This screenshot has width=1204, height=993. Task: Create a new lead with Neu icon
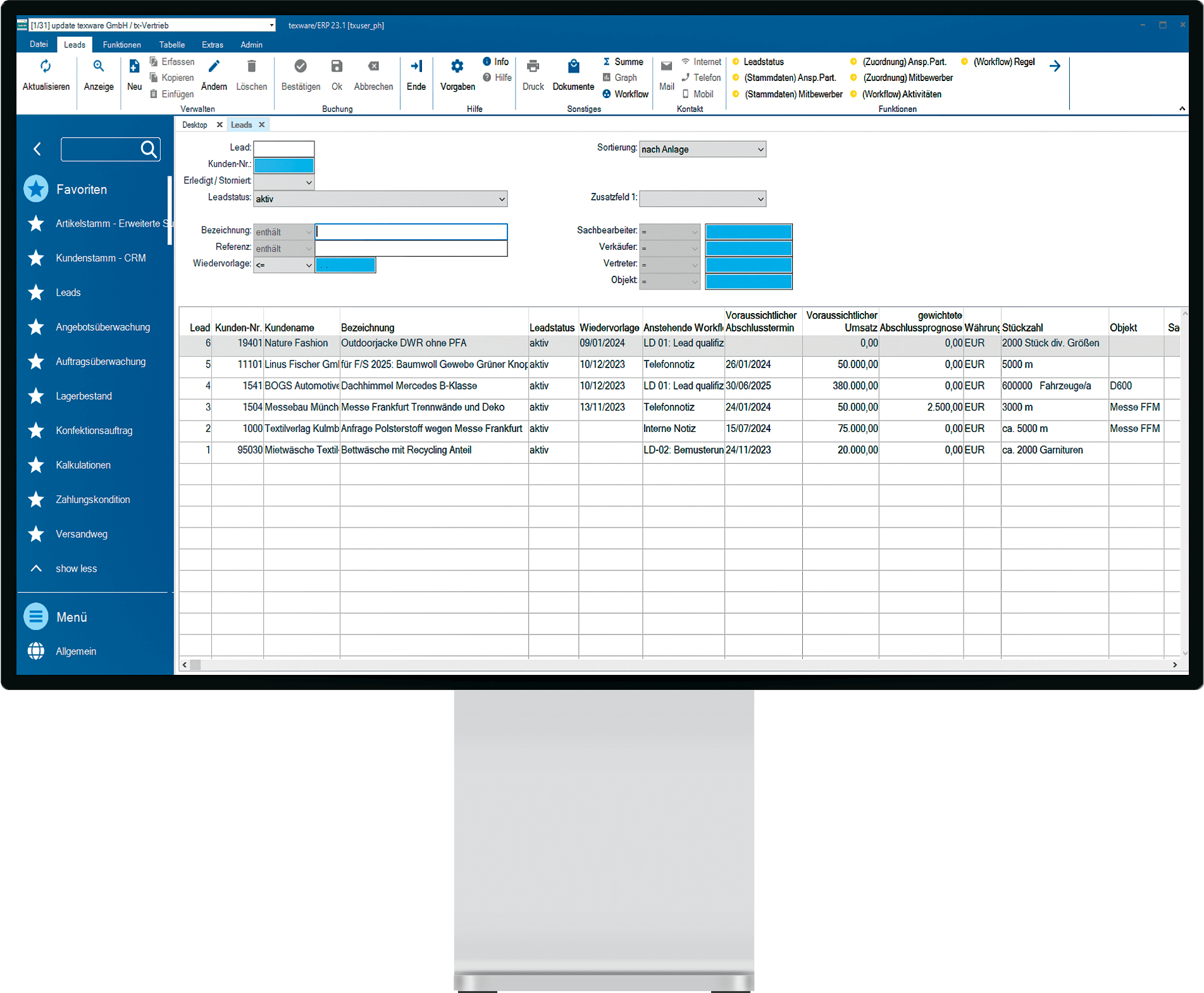[134, 67]
